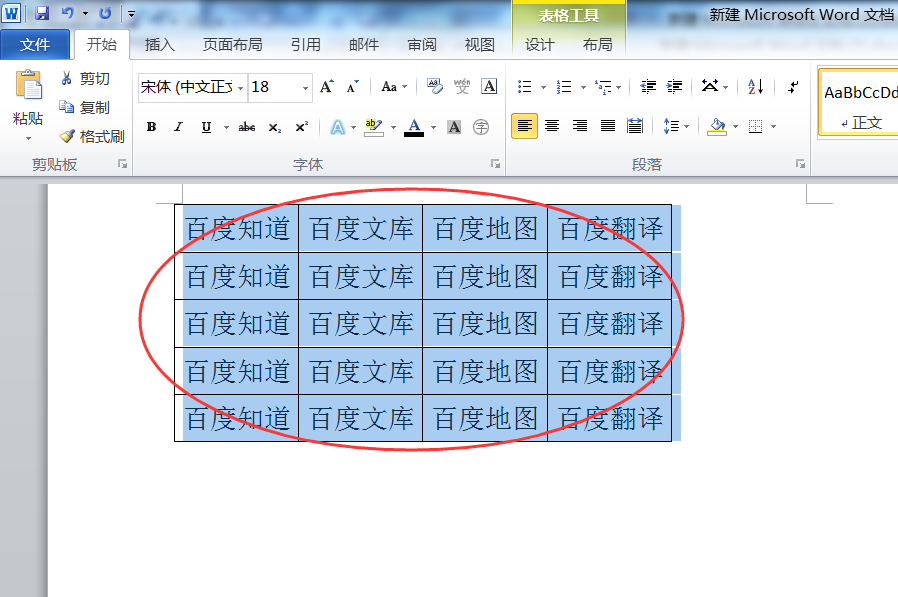Image resolution: width=898 pixels, height=597 pixels.
Task: Click the Redo icon in quick access toolbar
Action: point(105,13)
